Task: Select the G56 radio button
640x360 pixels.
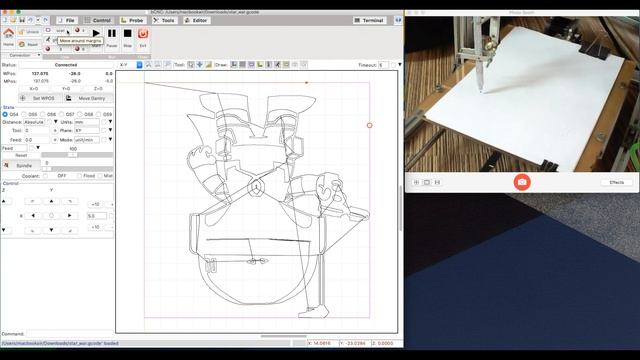Action: [42, 114]
